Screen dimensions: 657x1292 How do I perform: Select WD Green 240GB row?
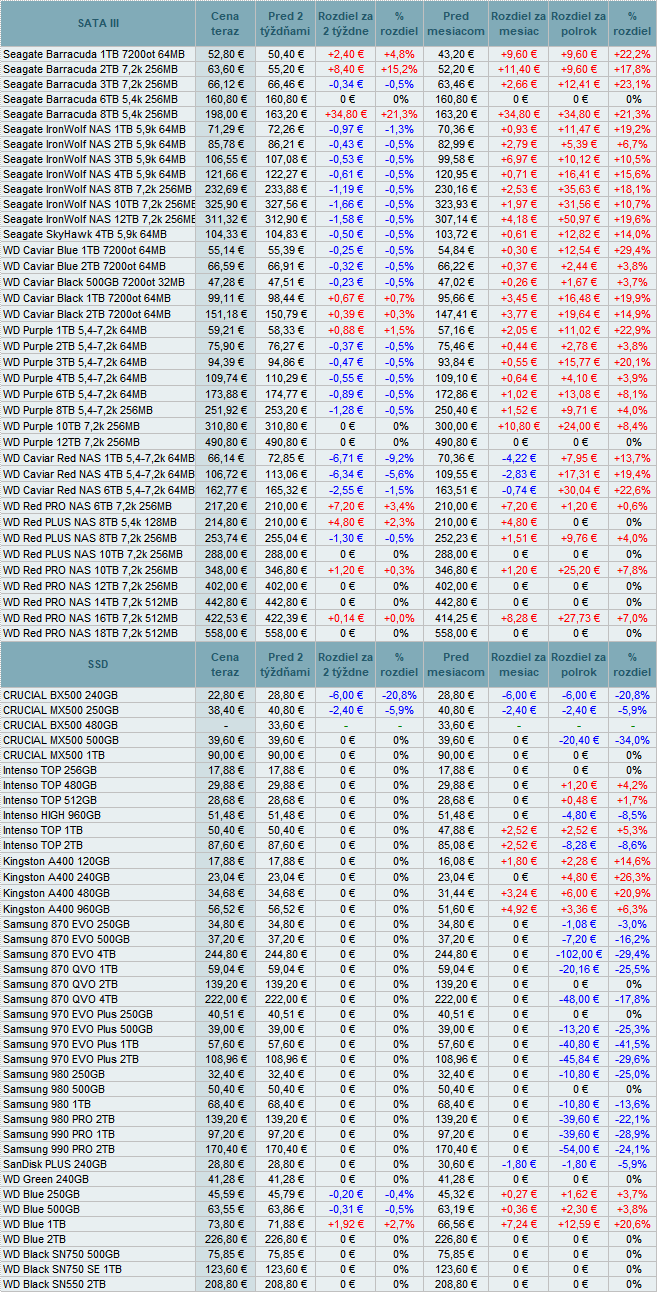328,1180
